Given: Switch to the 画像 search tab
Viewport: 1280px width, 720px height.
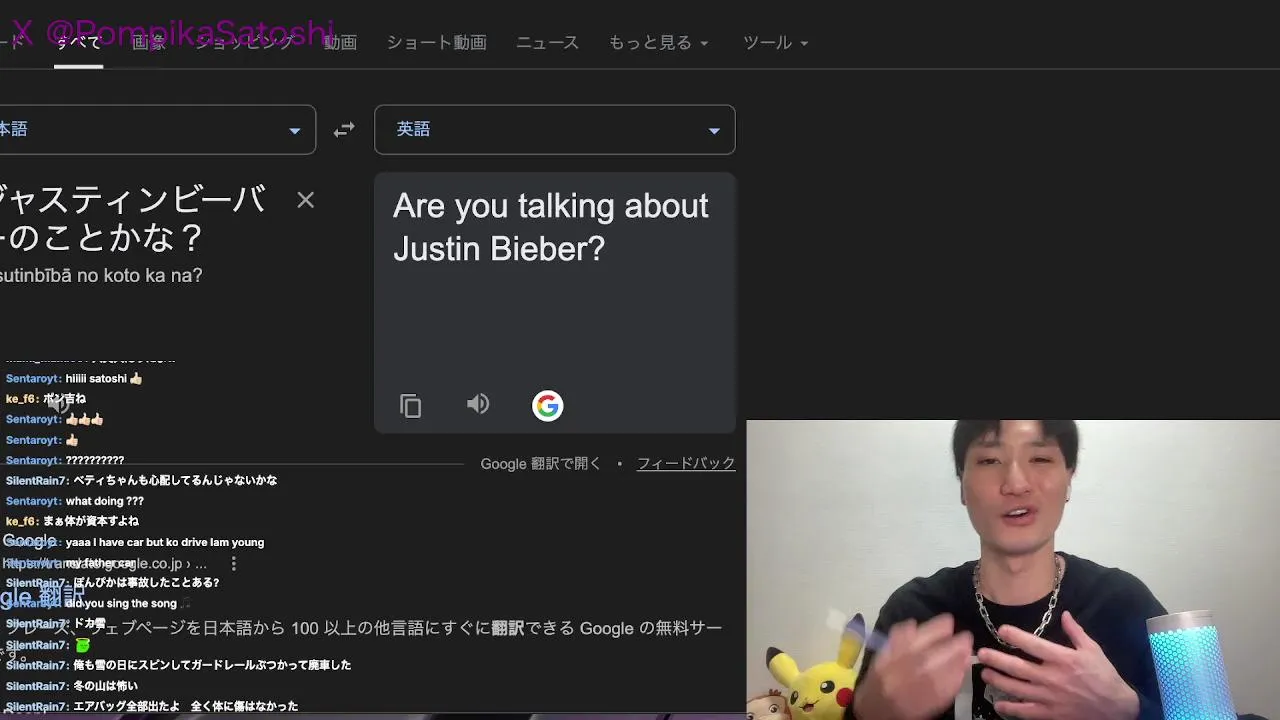Looking at the screenshot, I should 149,43.
